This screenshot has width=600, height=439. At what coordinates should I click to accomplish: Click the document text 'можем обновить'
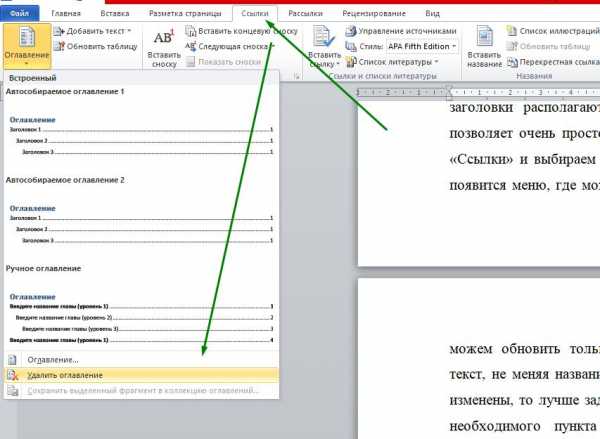(505, 349)
